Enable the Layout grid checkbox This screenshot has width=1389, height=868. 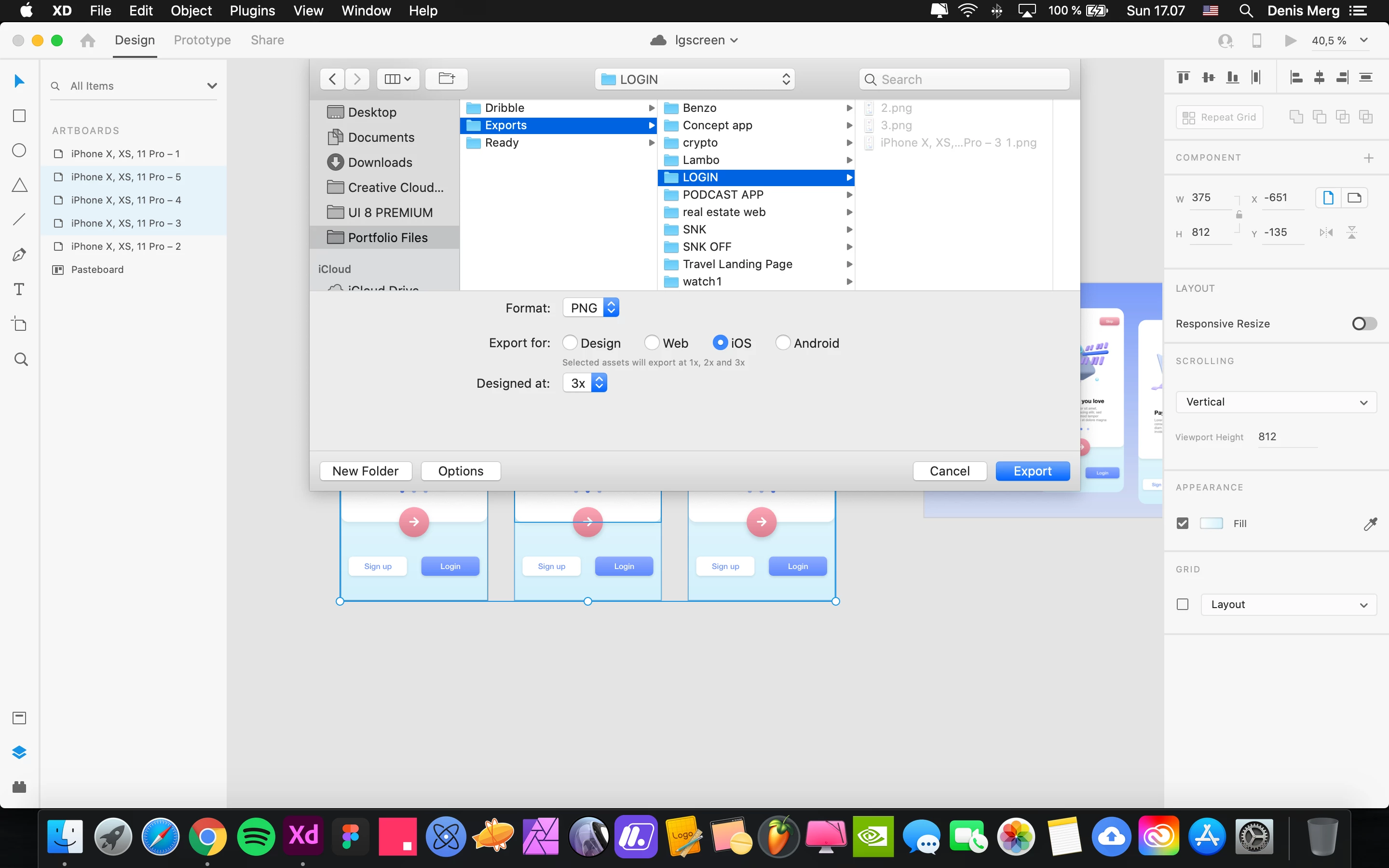click(x=1183, y=605)
